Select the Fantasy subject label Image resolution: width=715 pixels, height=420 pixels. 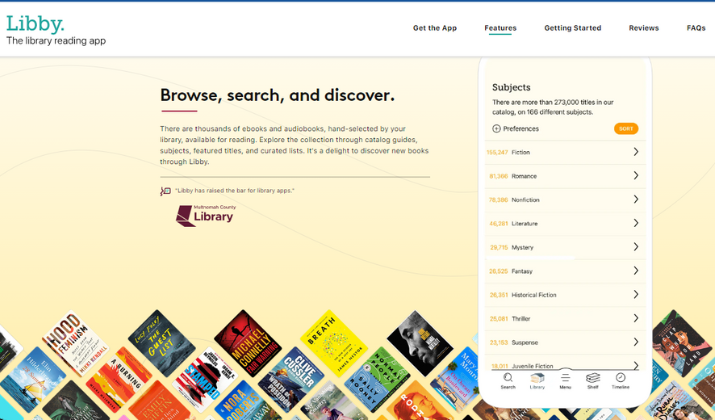pos(522,271)
